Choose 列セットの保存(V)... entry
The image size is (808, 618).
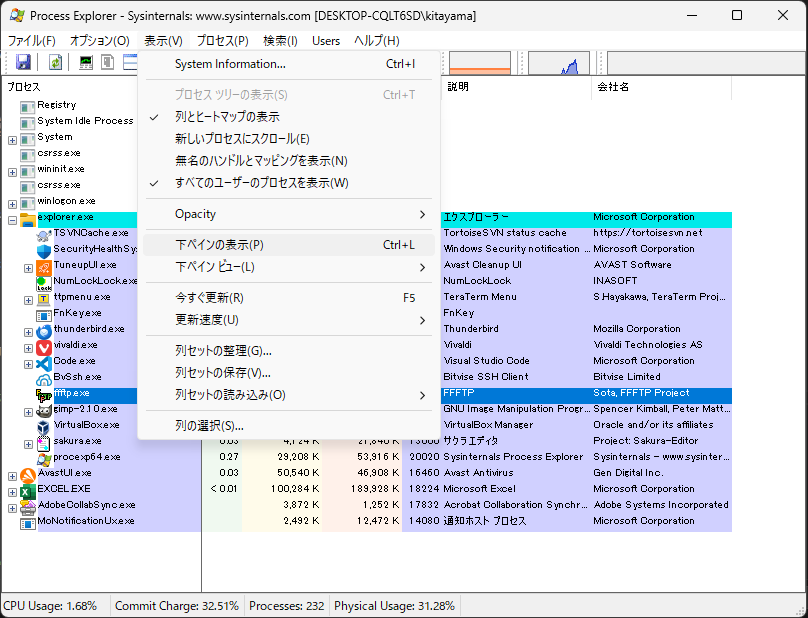pyautogui.click(x=289, y=373)
